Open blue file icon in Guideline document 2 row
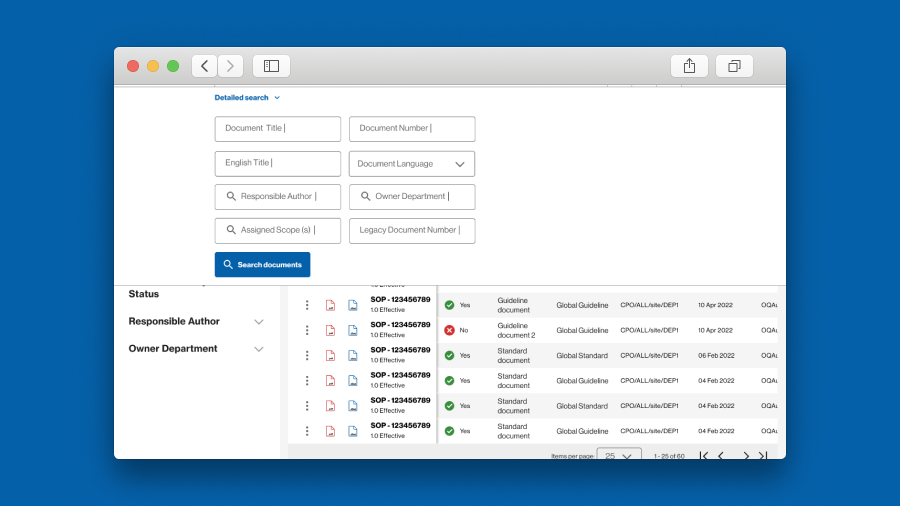 coord(352,330)
